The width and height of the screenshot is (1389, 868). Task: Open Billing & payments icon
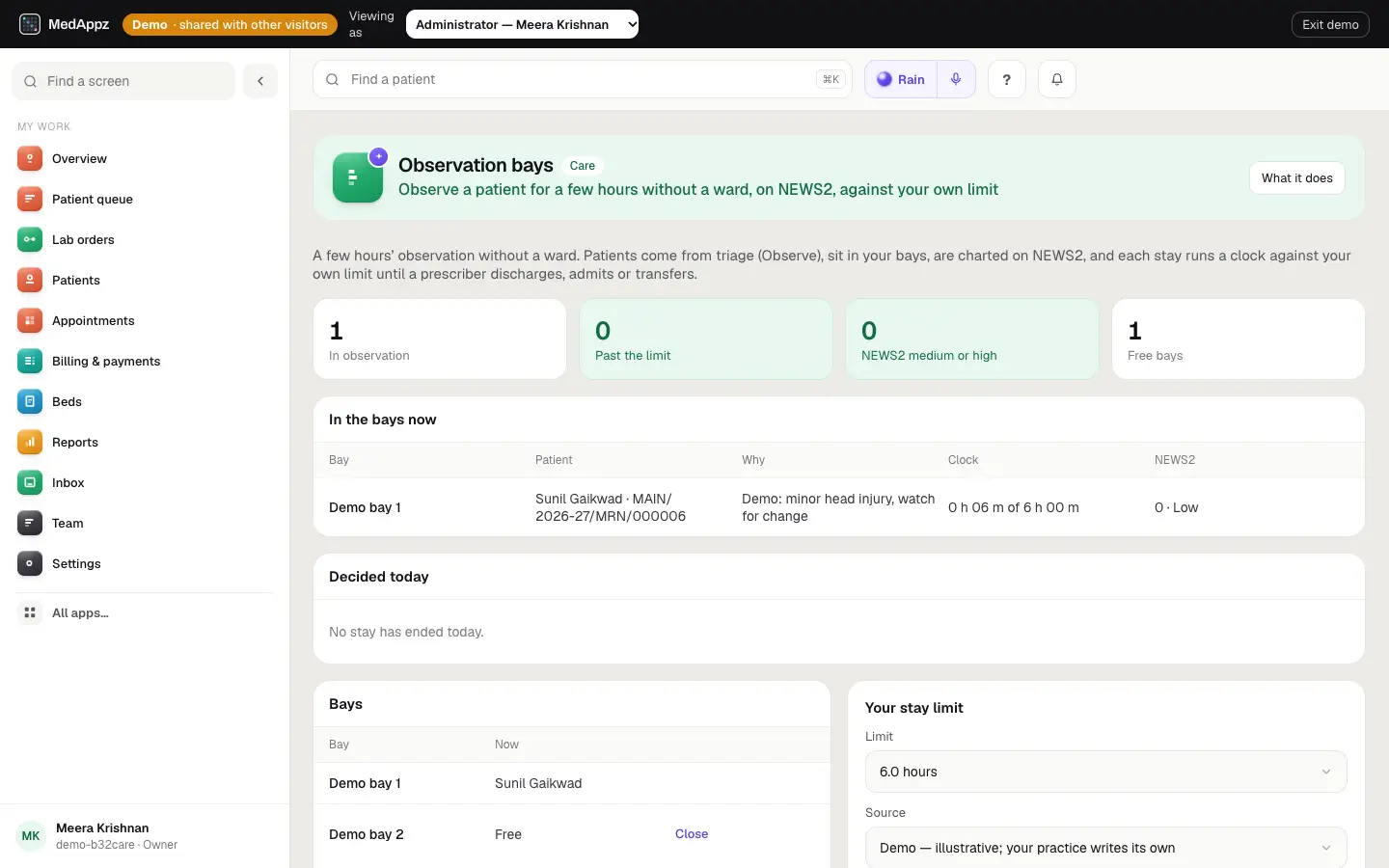[30, 361]
